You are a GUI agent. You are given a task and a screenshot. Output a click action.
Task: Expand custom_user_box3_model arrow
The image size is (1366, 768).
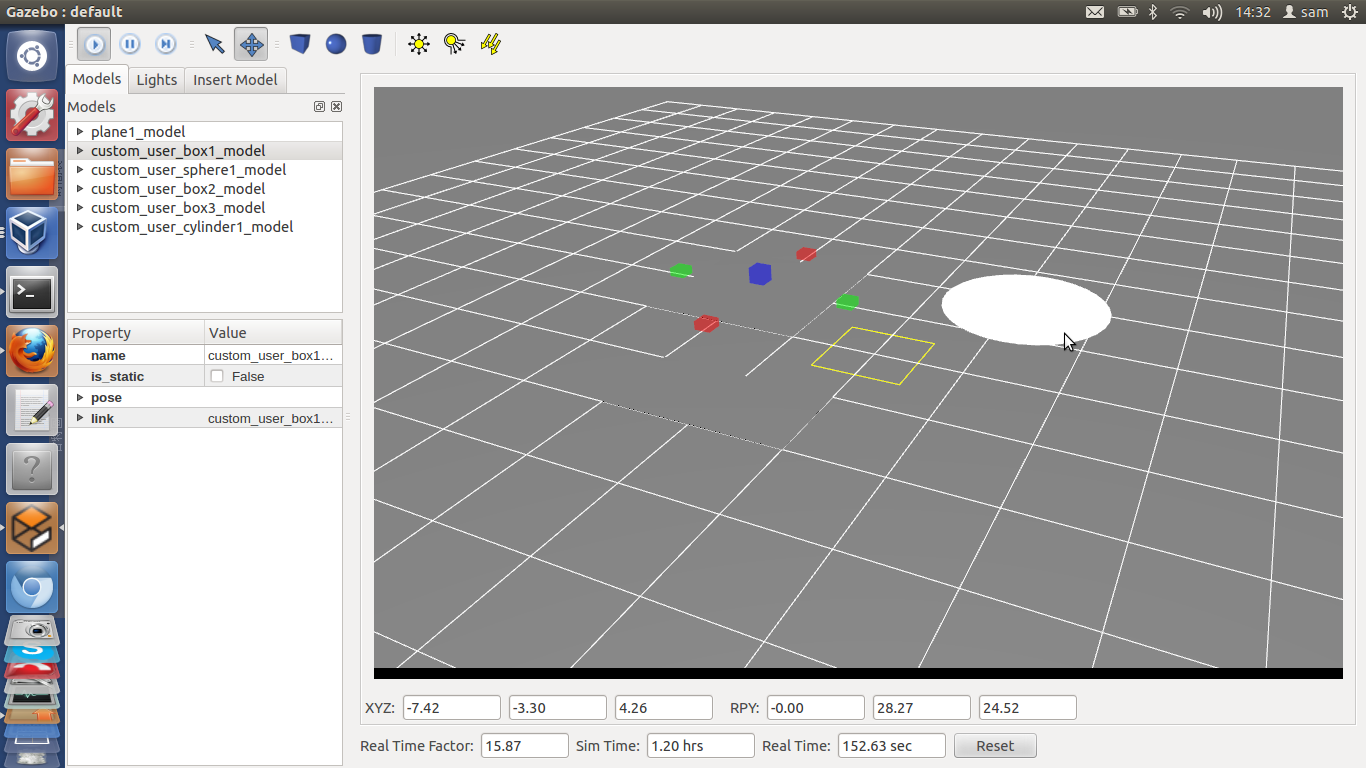point(80,207)
